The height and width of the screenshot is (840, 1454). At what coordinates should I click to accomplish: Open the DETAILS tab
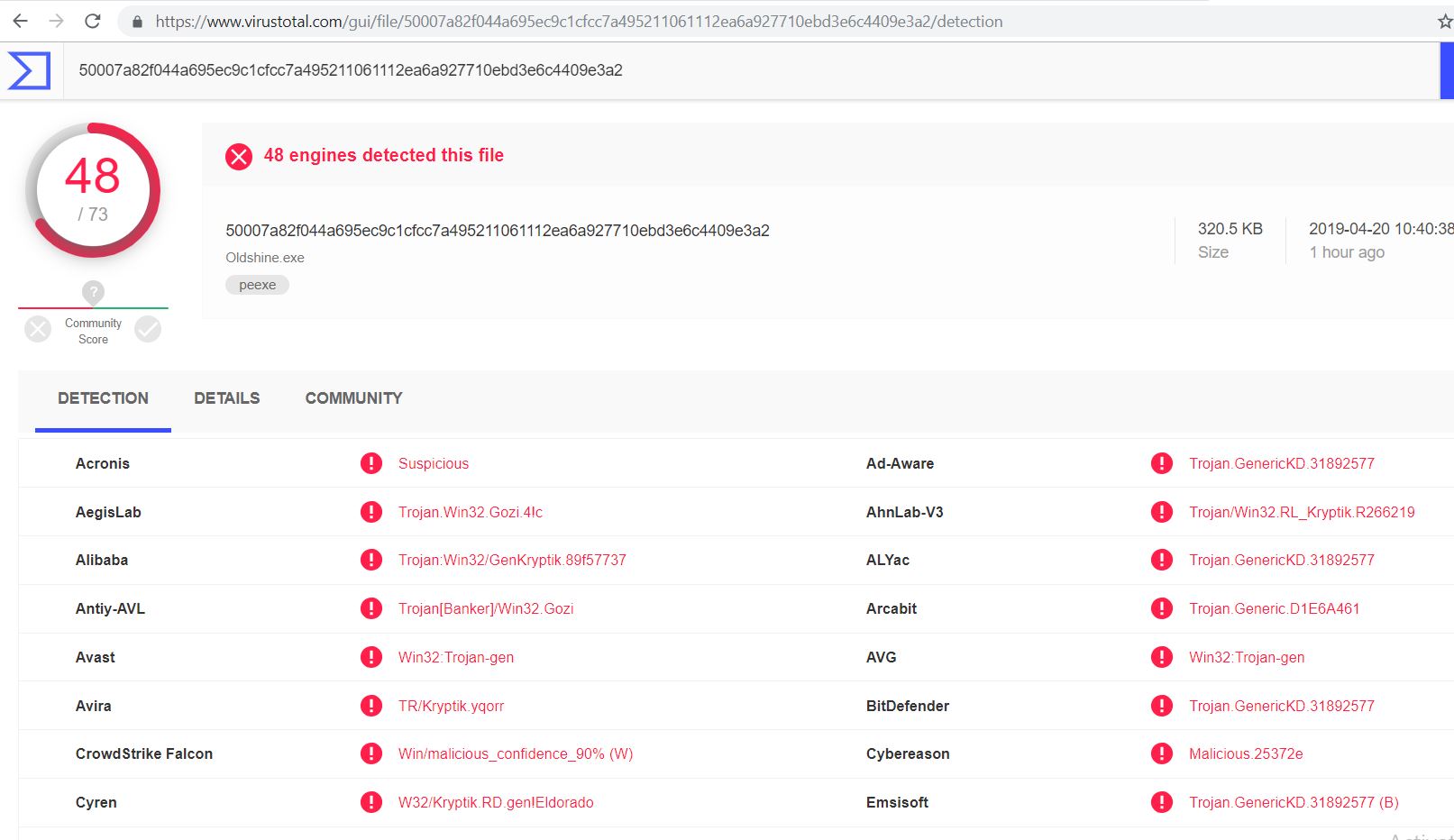[227, 398]
